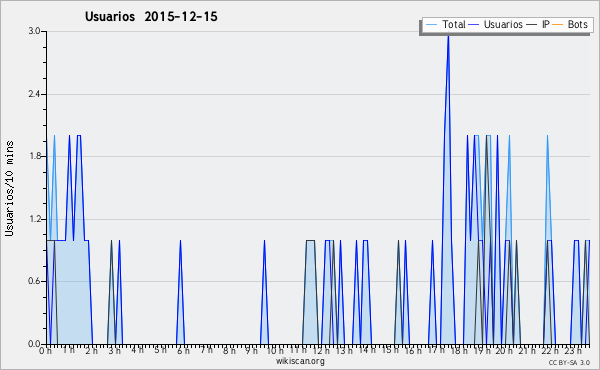Click the isolated spike near 6 h
The image size is (600, 370).
180,292
